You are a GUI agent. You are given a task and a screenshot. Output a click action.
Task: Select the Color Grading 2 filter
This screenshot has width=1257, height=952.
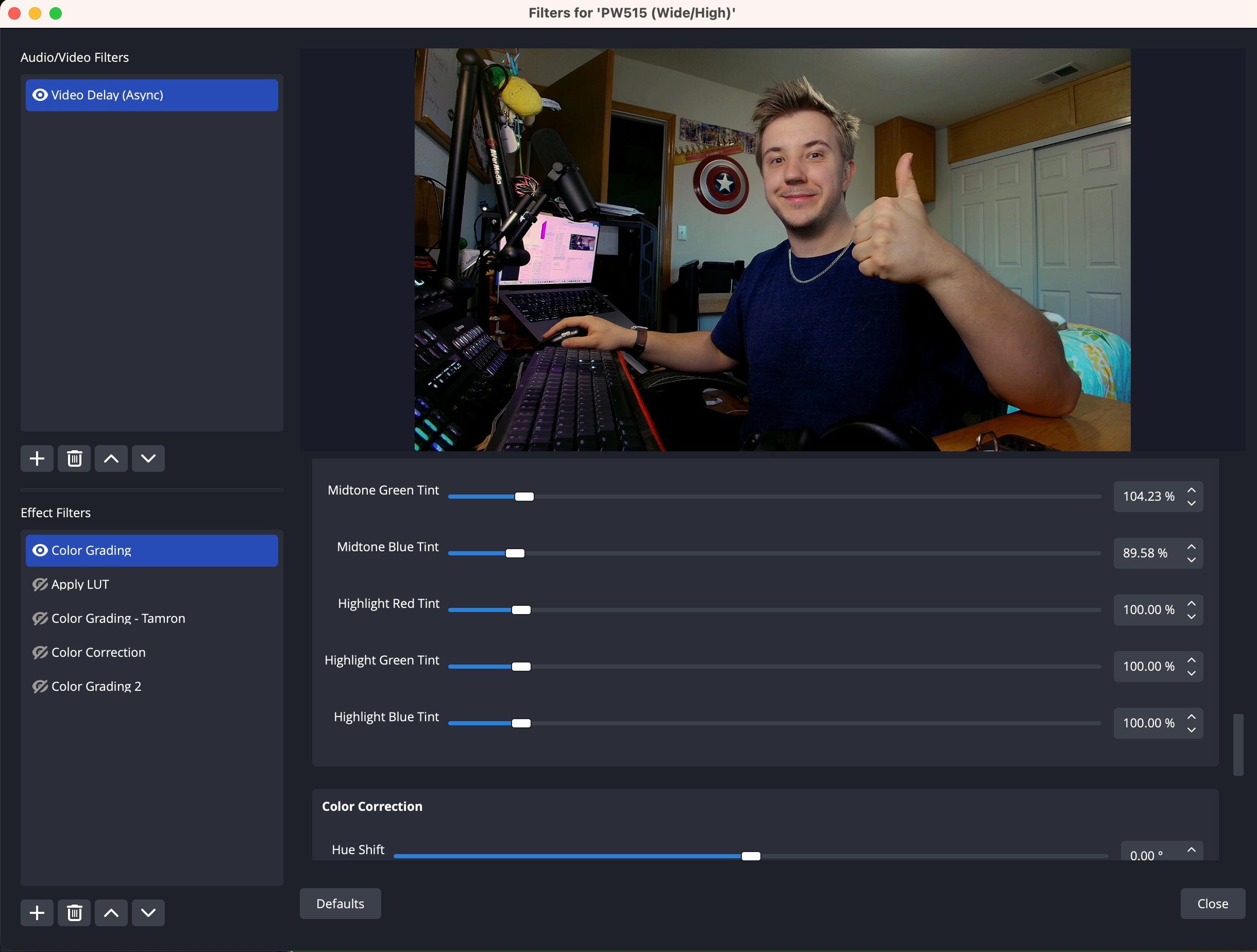click(x=95, y=686)
